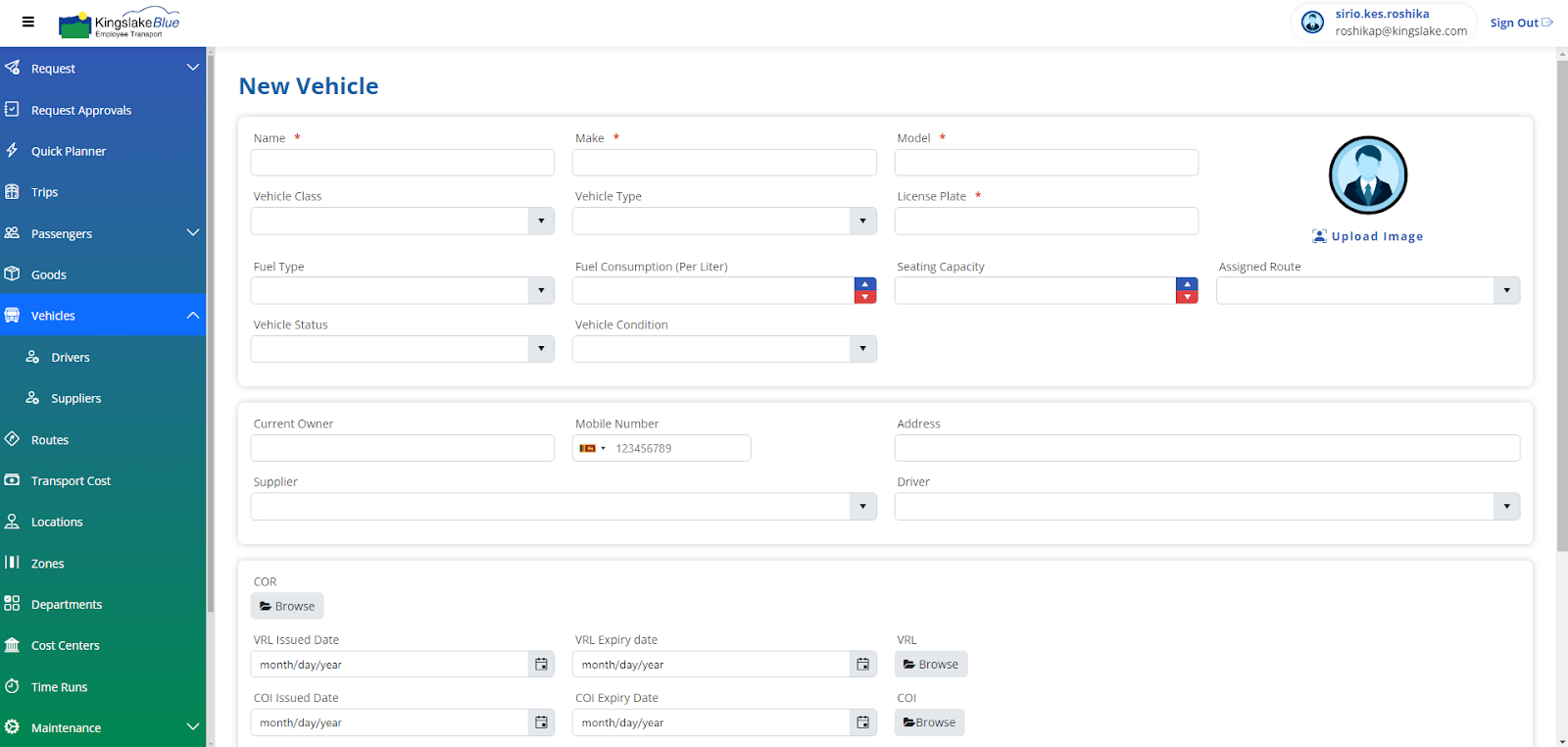The height and width of the screenshot is (747, 1568).
Task: Click the Departments grid icon
Action: click(x=12, y=604)
